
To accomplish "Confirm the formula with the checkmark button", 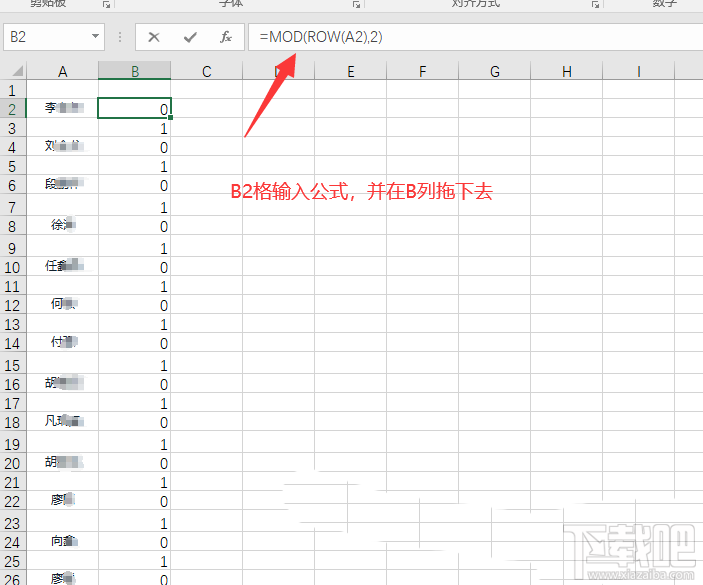I will [190, 37].
